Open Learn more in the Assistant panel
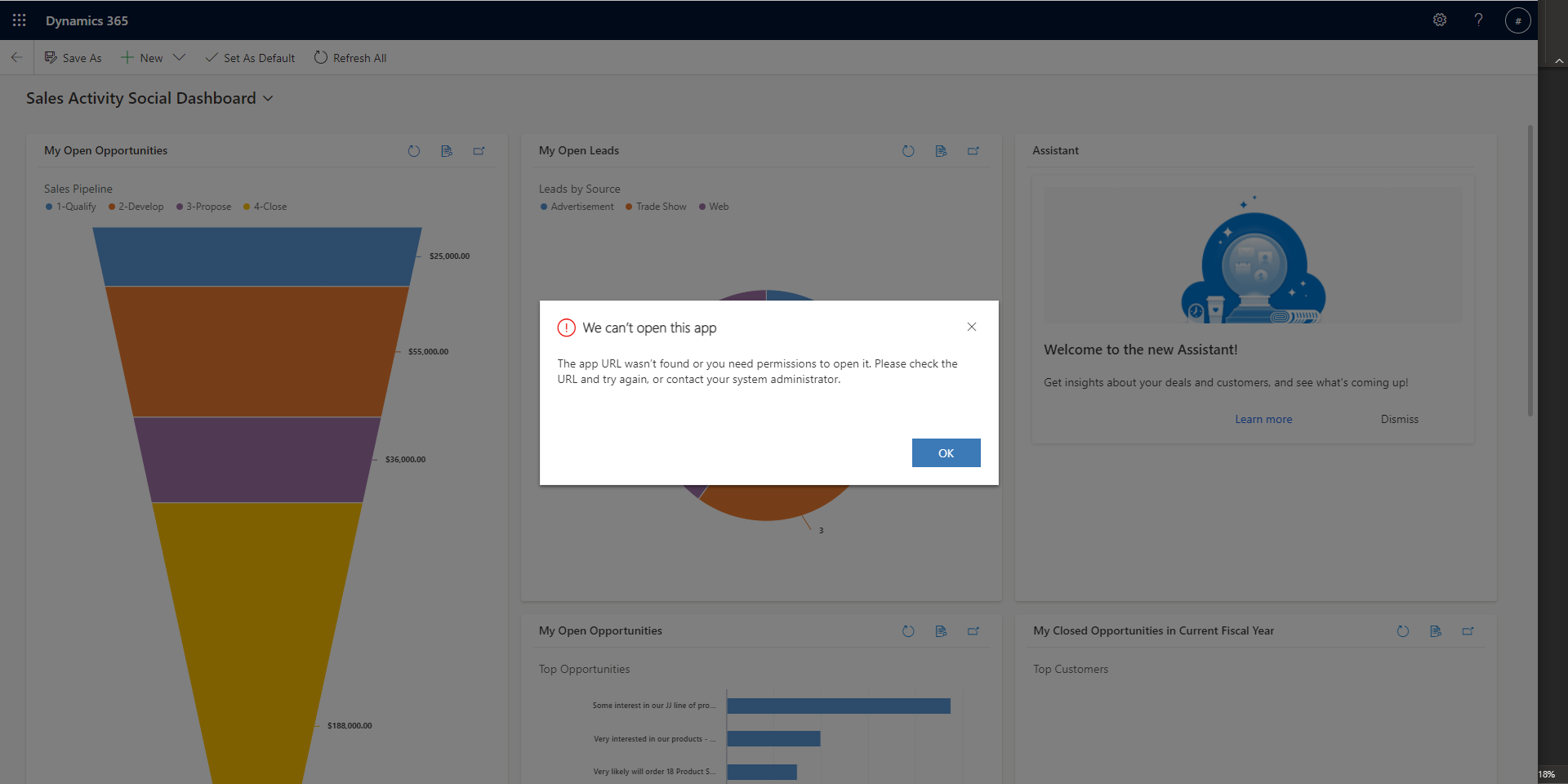 [x=1263, y=419]
